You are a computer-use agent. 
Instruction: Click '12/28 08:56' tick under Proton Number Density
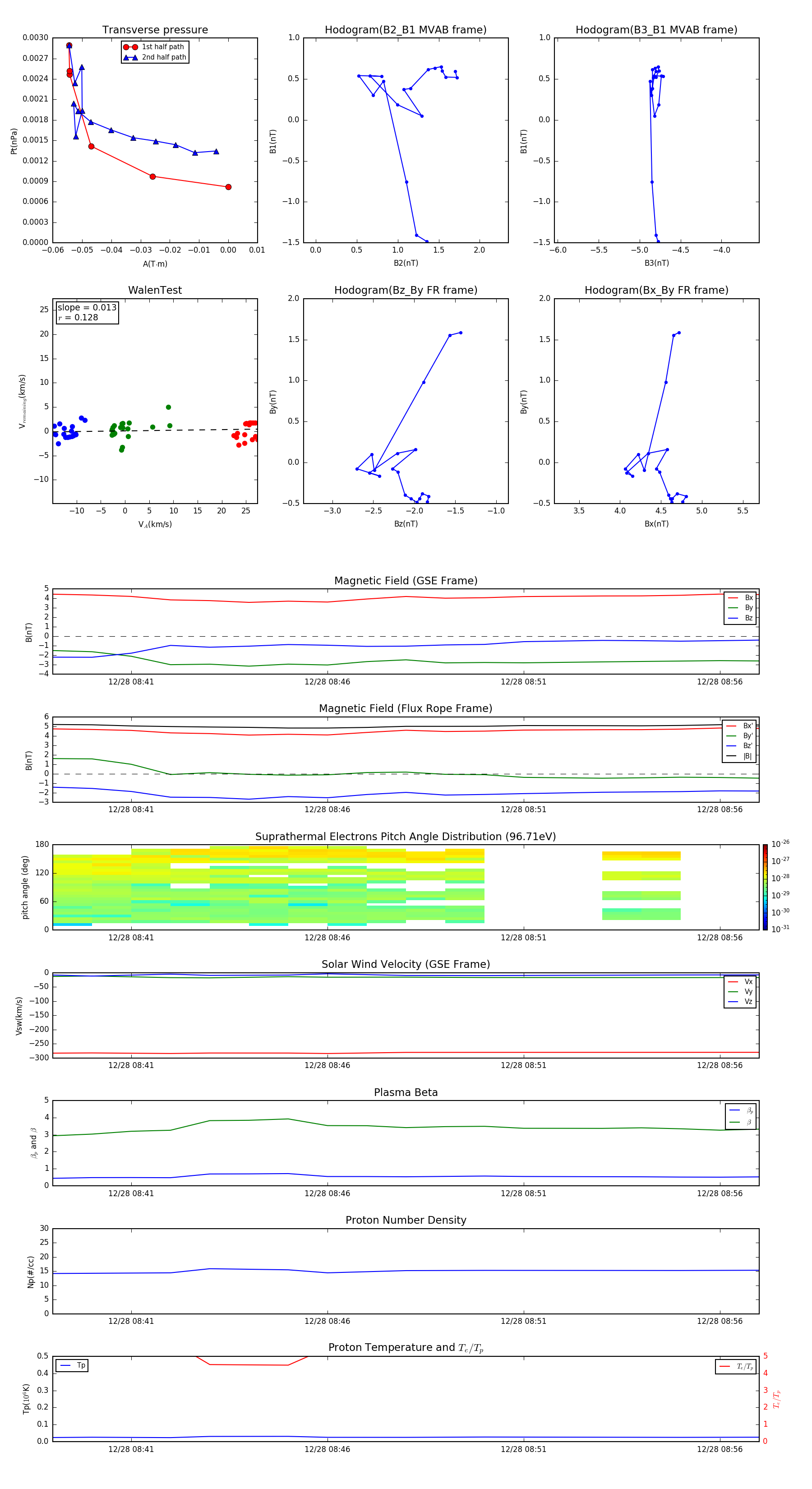(x=720, y=1321)
